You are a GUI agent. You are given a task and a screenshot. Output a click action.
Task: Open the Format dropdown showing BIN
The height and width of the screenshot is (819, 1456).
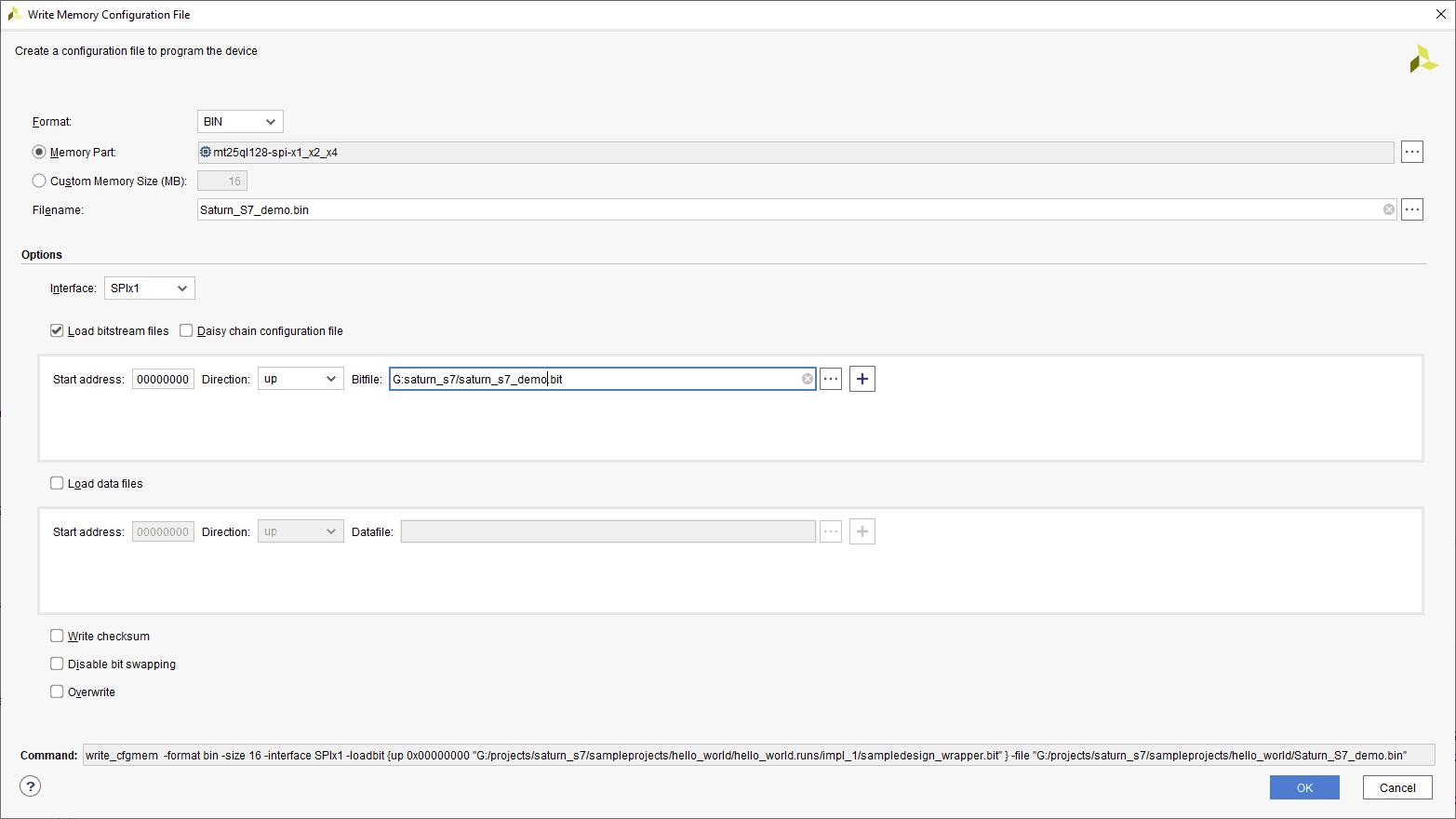point(240,122)
